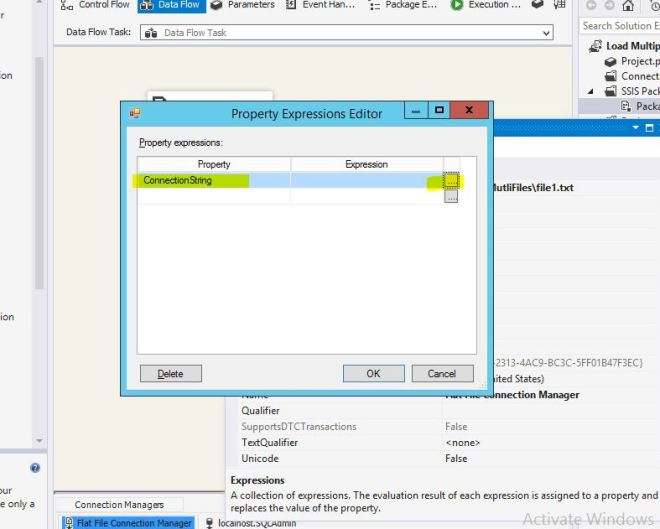The image size is (660, 529).
Task: Click the blue help icon in left panel
Action: 35,468
